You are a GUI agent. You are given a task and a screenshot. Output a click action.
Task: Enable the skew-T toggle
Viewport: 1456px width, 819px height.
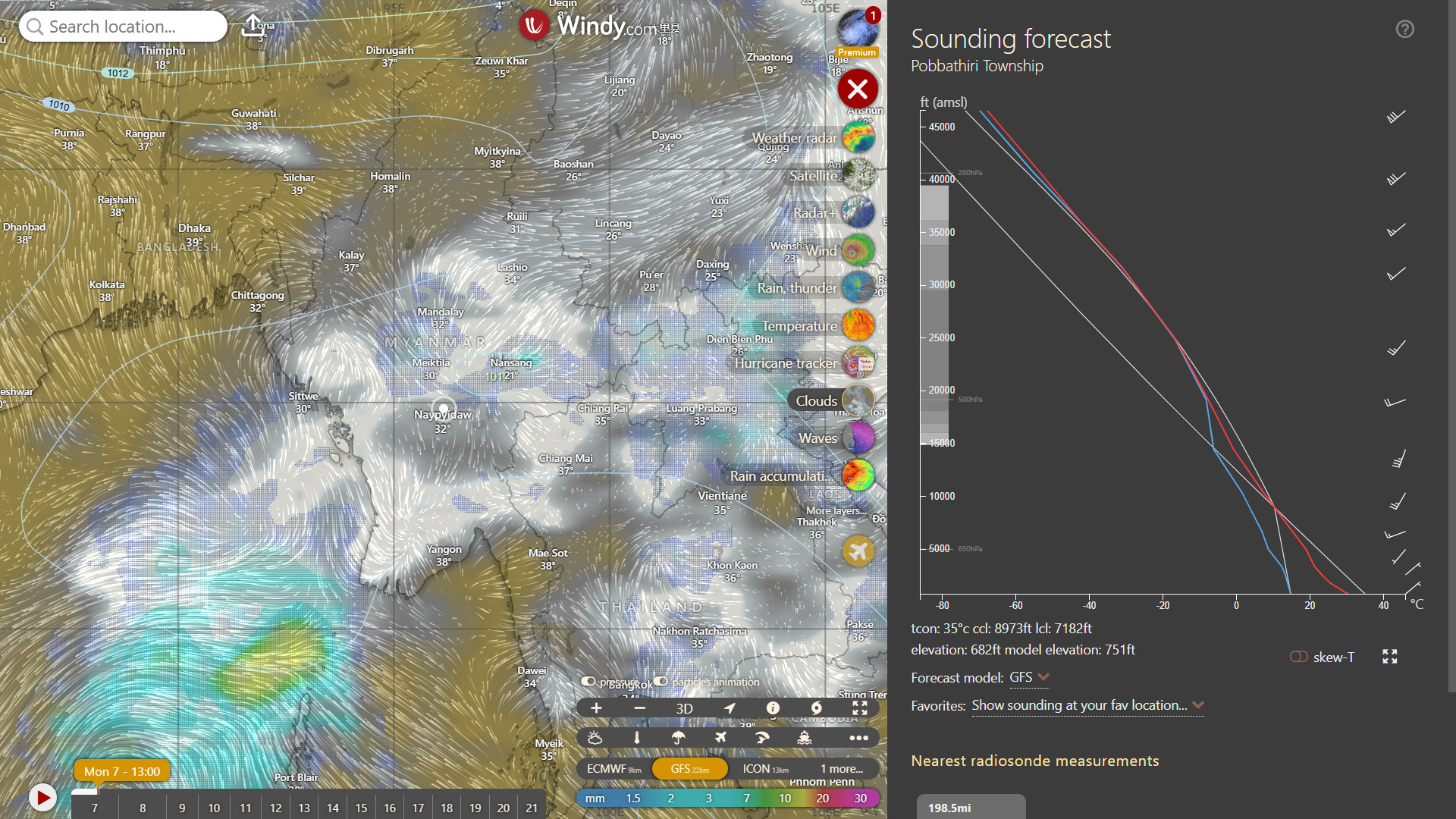pos(1298,657)
